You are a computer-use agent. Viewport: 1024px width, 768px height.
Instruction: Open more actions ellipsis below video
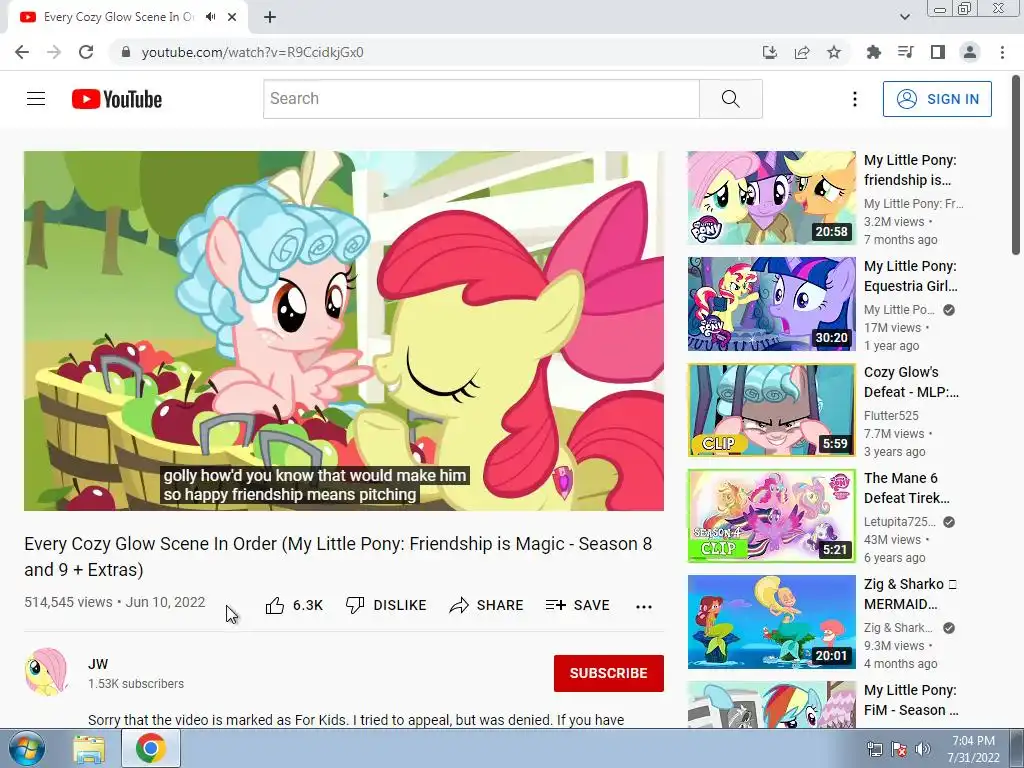[x=644, y=607]
